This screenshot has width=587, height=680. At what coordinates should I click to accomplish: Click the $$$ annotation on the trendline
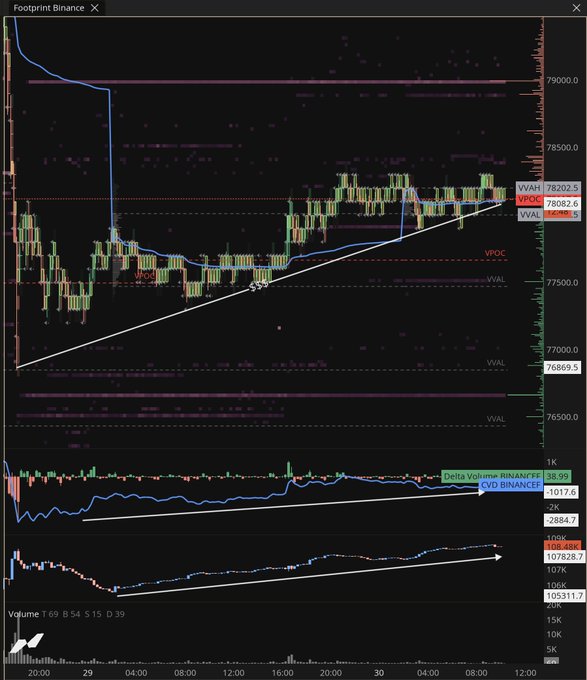259,286
